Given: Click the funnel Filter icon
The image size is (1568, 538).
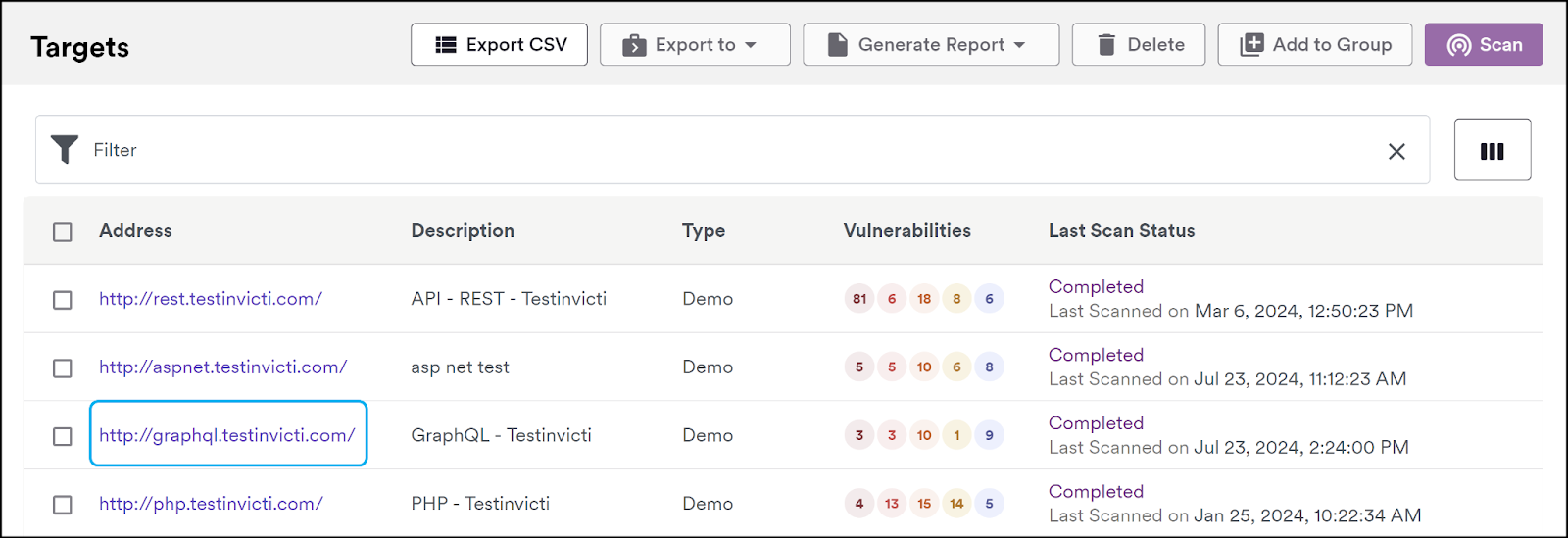Looking at the screenshot, I should 65,149.
